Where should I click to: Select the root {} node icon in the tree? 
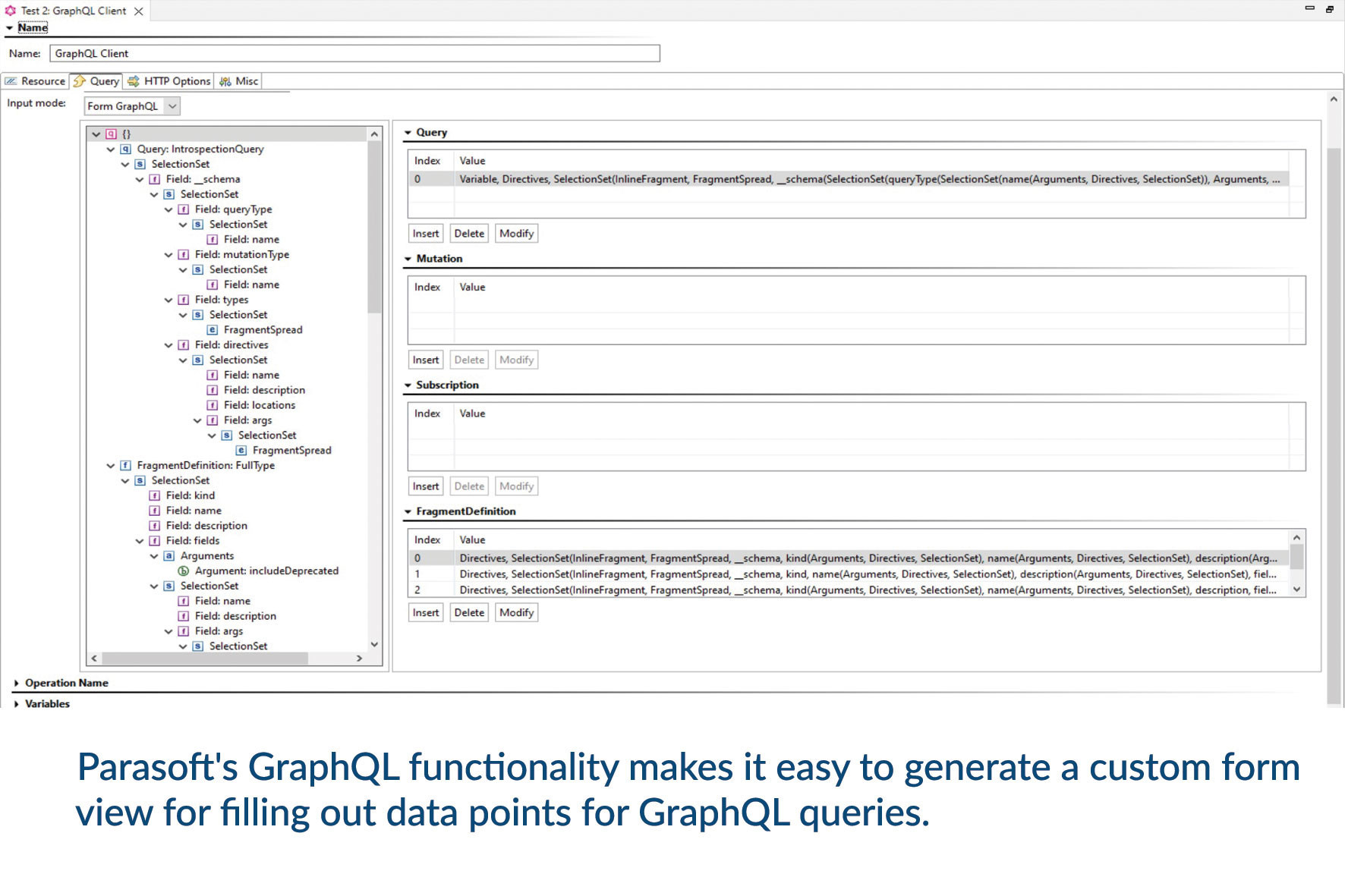click(111, 134)
